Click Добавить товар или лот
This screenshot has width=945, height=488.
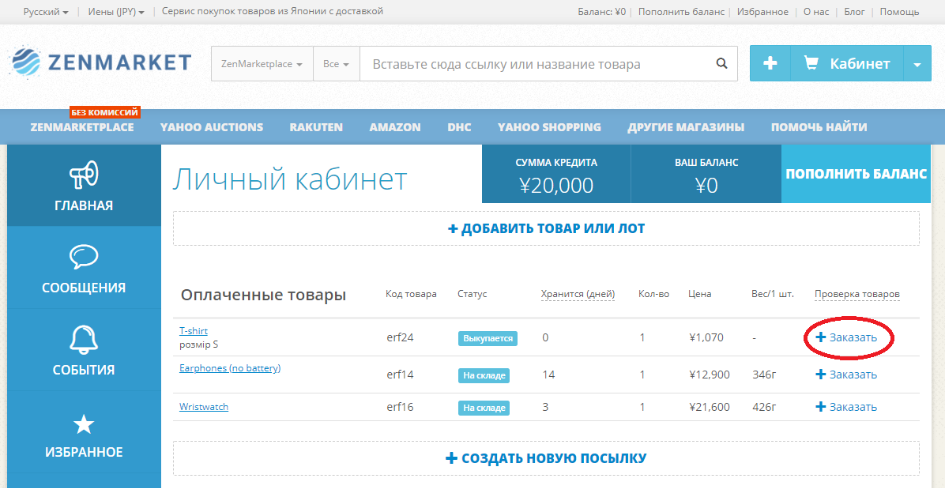click(x=546, y=228)
